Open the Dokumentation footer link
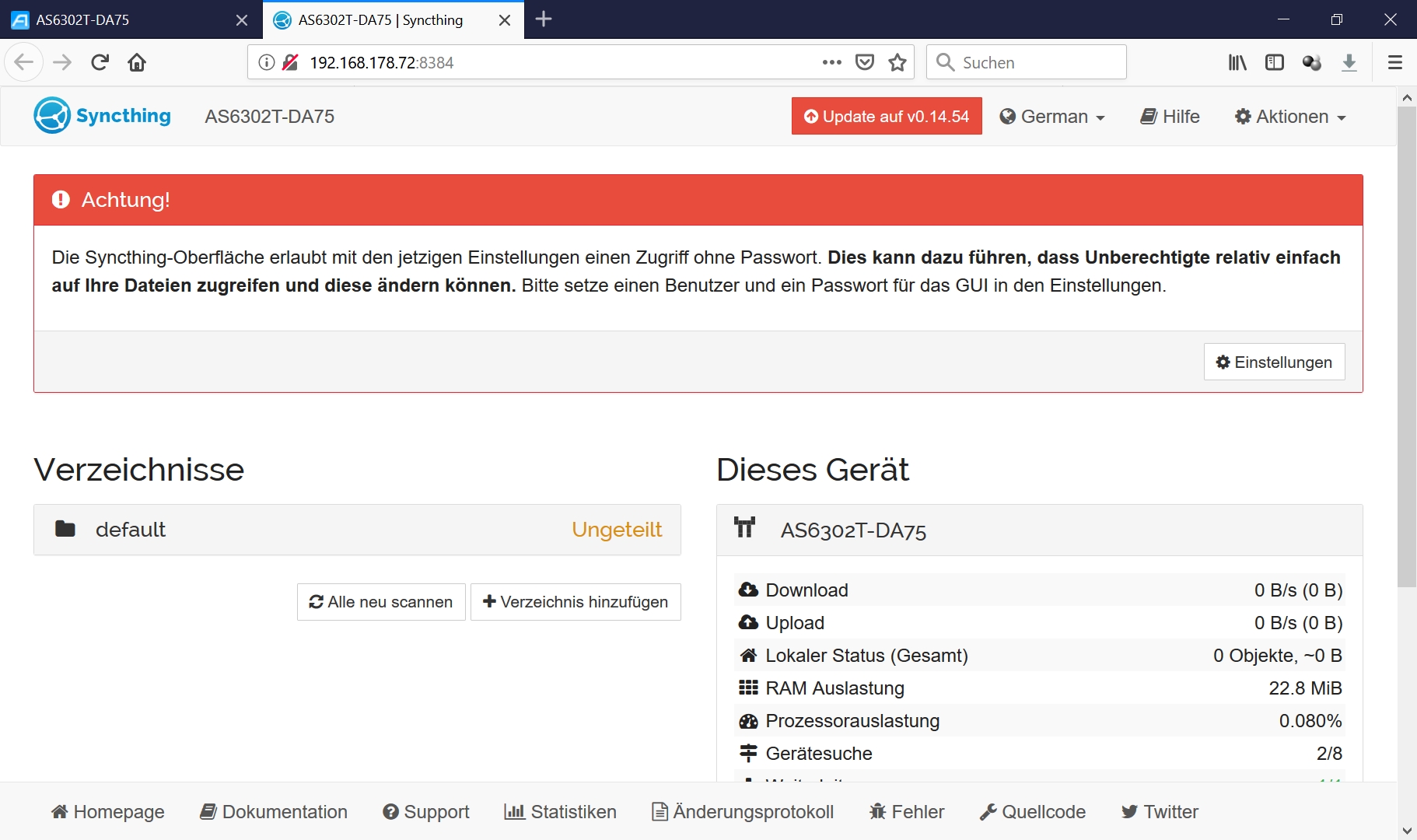Screen dimensions: 1417x840 274,812
